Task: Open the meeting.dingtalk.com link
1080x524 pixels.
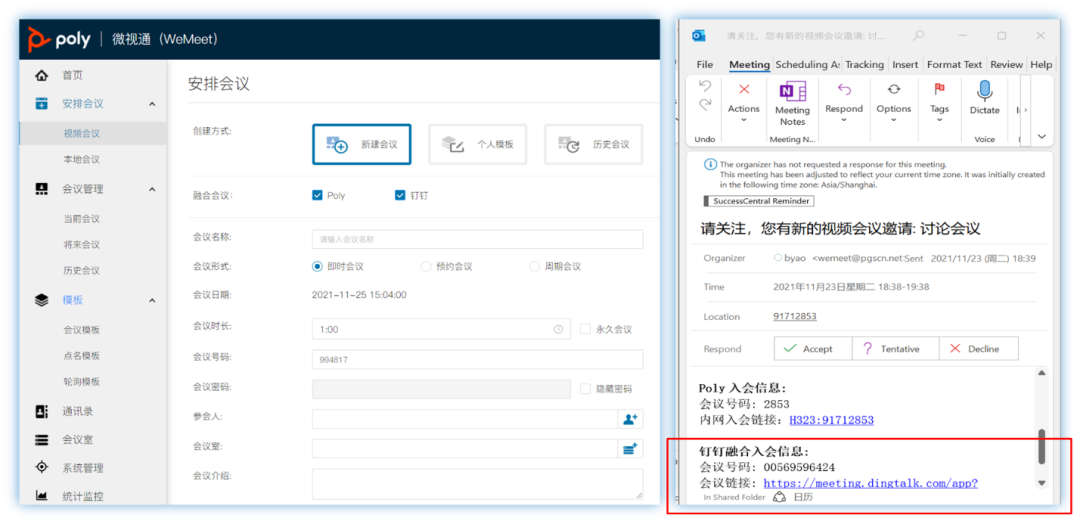Action: tap(871, 483)
